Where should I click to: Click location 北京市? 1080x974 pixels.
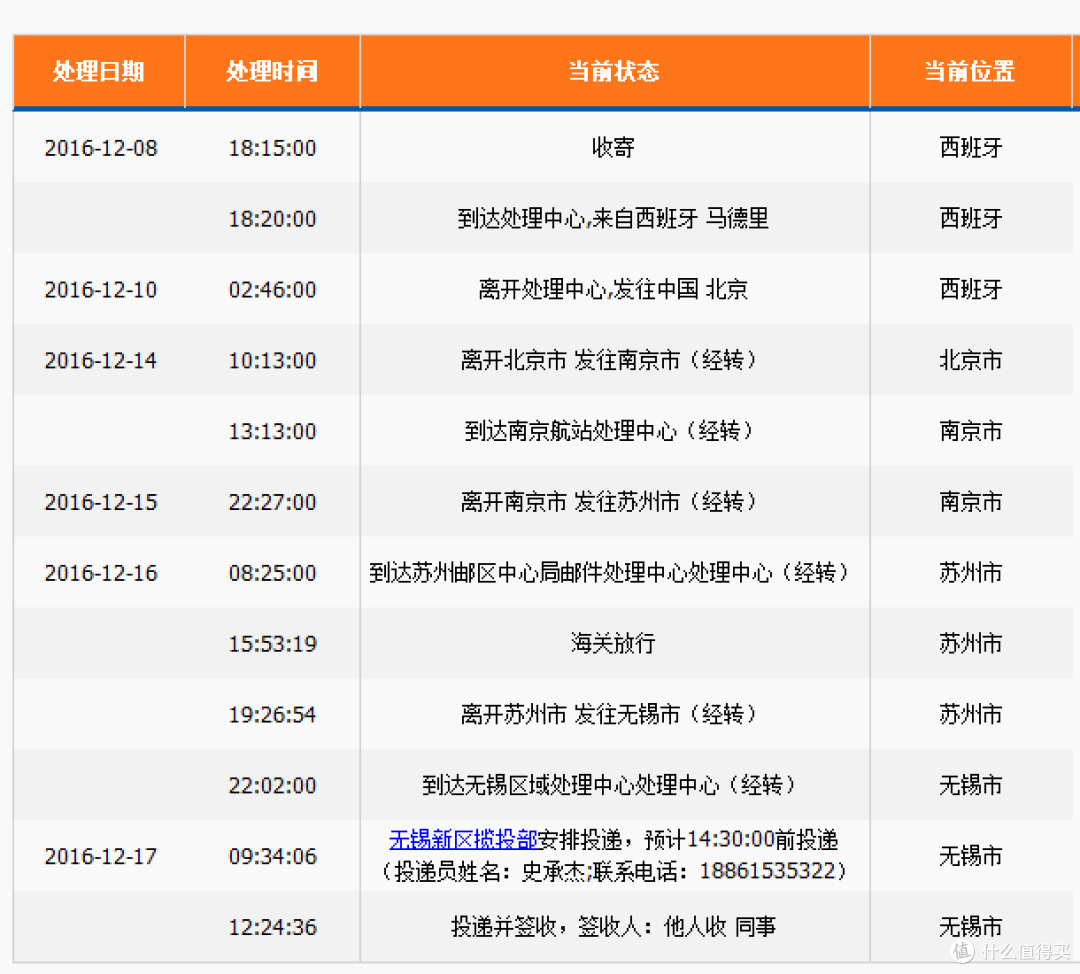(970, 360)
